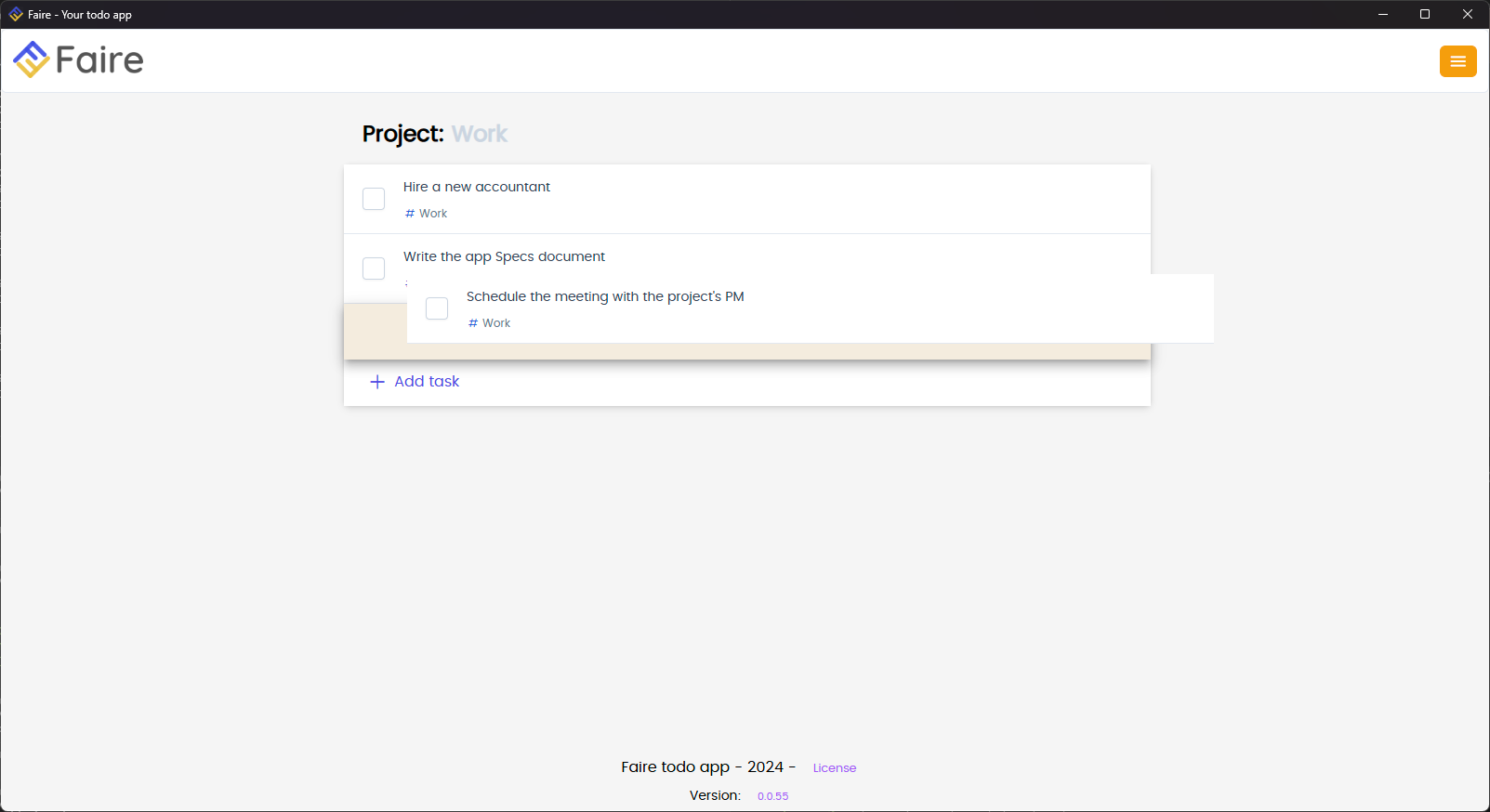Select 'Hire a new accountant' task title
This screenshot has width=1490, height=812.
pos(477,187)
